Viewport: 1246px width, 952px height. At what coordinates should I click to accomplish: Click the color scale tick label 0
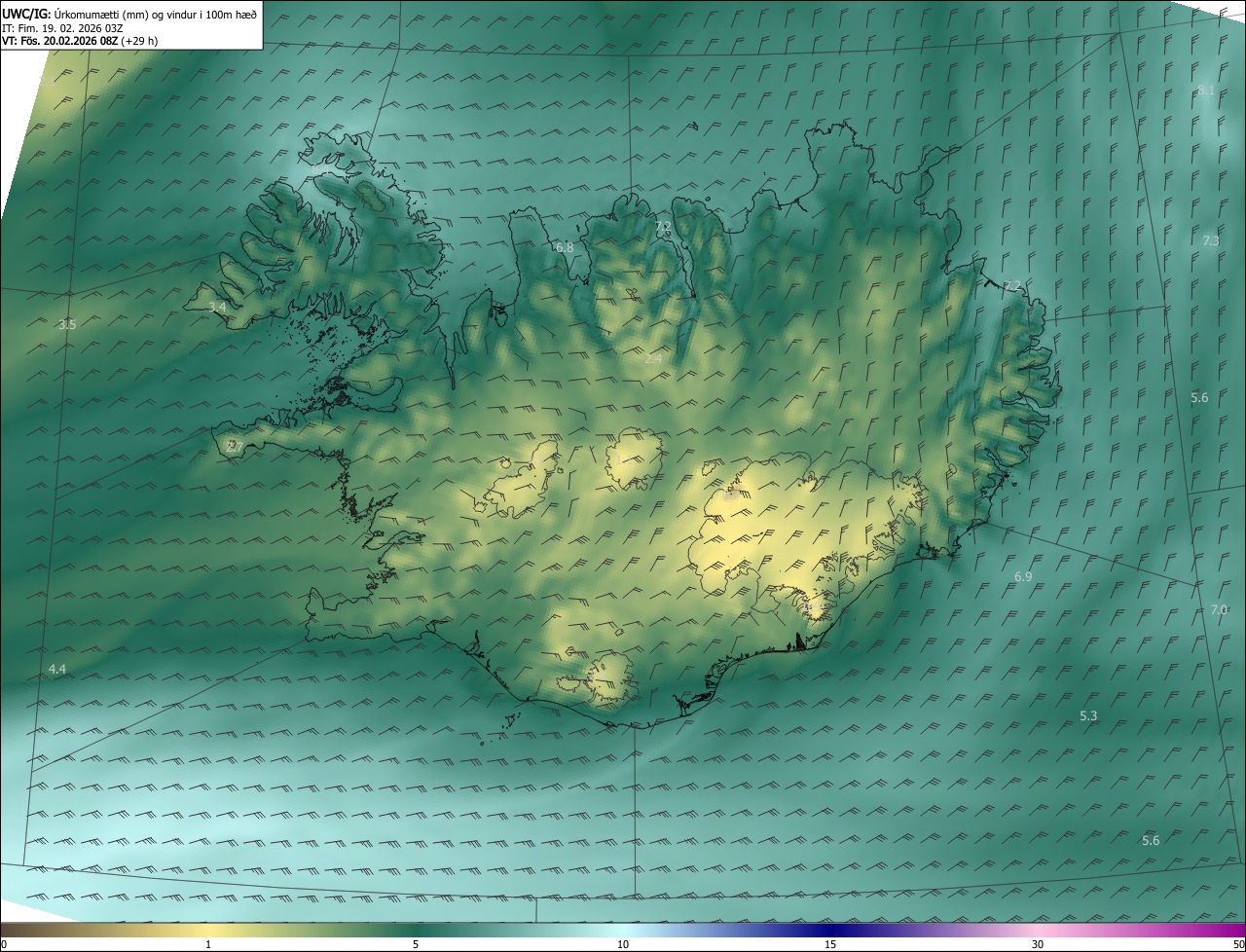[x=3, y=945]
